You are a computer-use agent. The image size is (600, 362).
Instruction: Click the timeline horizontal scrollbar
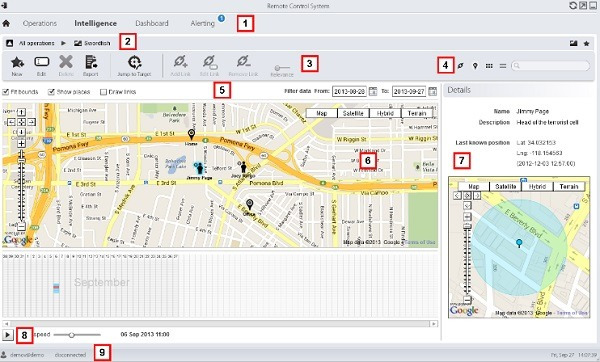(x=220, y=324)
